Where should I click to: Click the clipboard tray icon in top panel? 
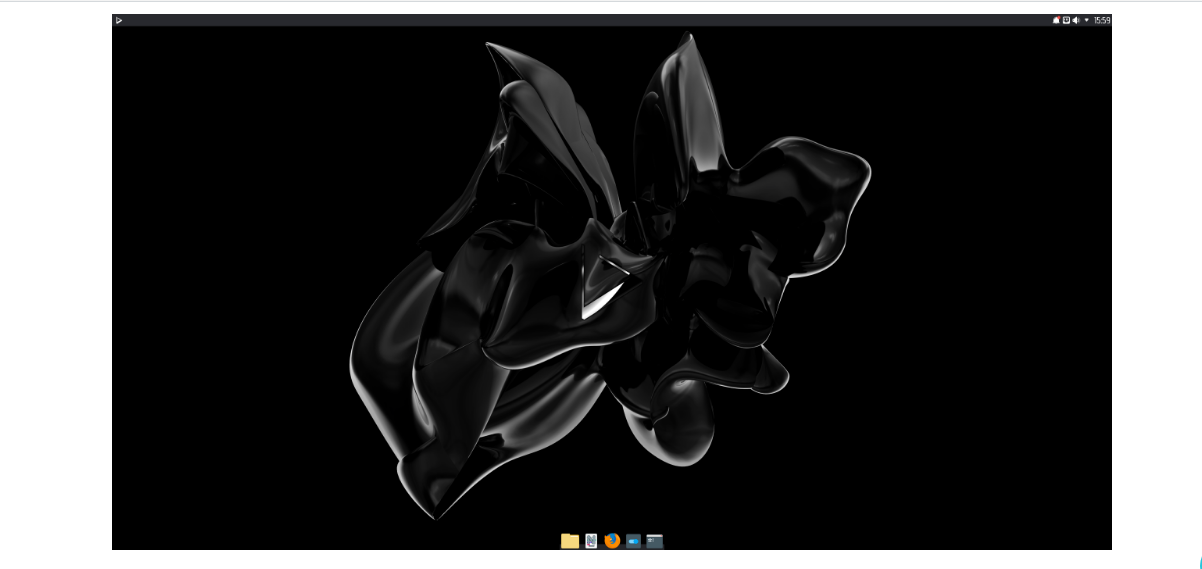(x=1066, y=20)
